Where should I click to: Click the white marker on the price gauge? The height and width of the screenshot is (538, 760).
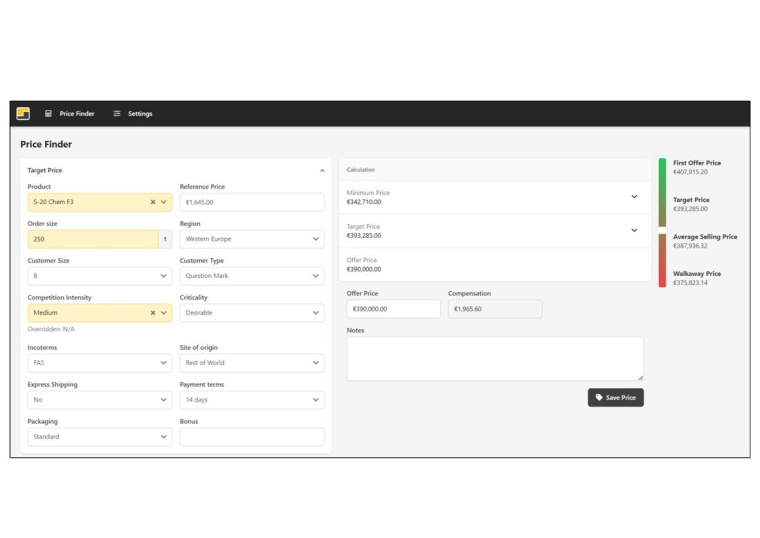[x=662, y=230]
